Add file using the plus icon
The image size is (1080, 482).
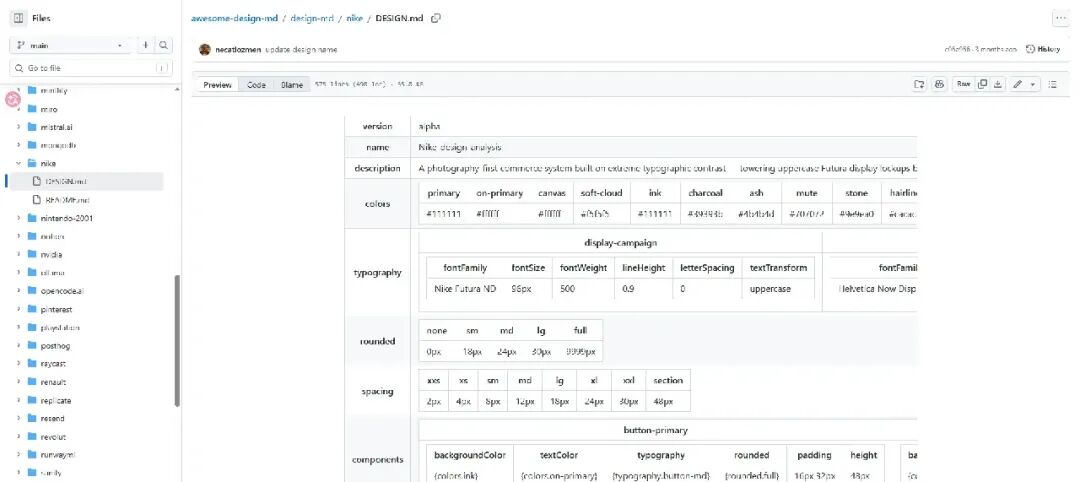pos(145,45)
